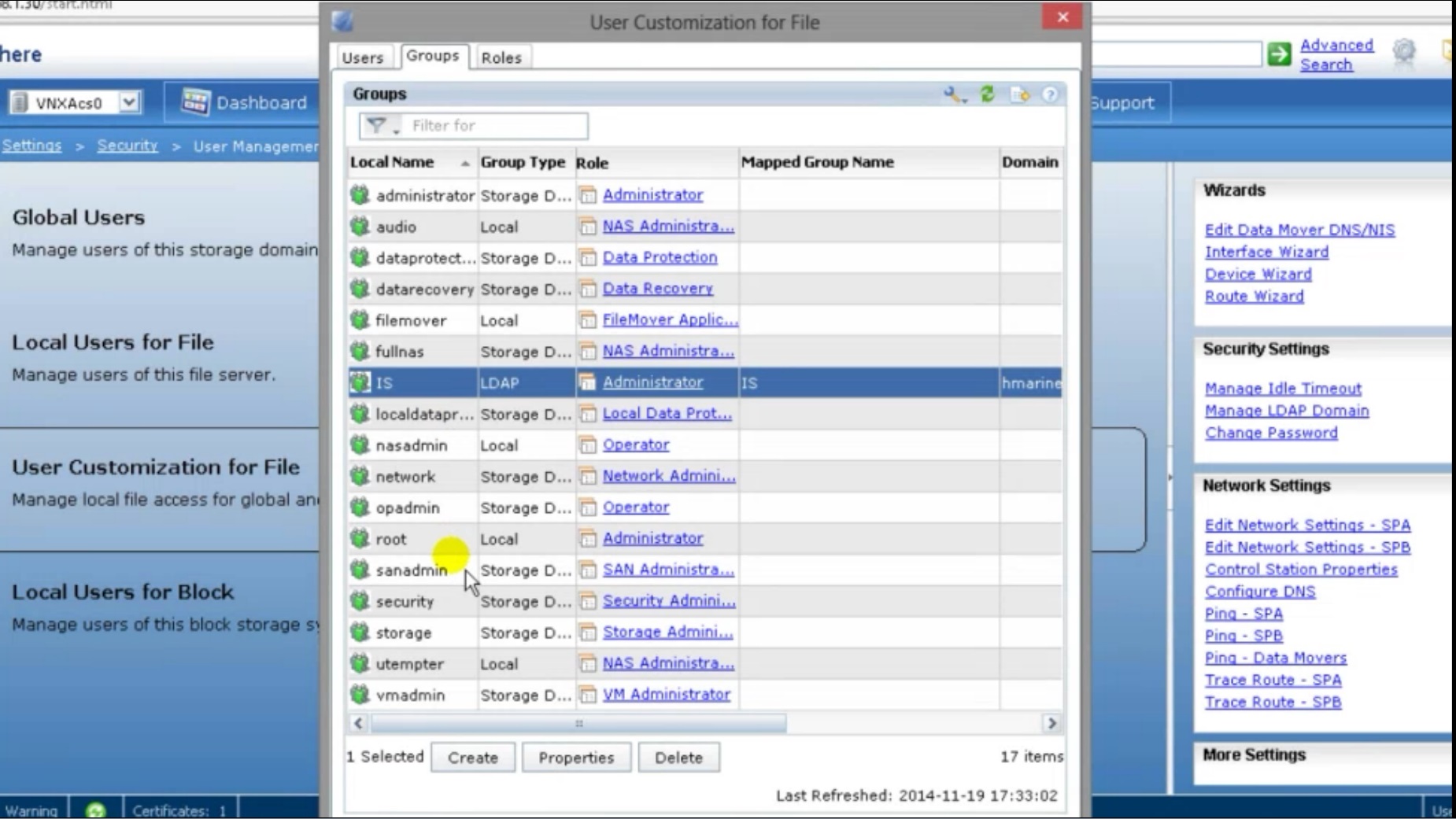The image size is (1456, 819).
Task: Select the utempter group row
Action: tap(705, 663)
